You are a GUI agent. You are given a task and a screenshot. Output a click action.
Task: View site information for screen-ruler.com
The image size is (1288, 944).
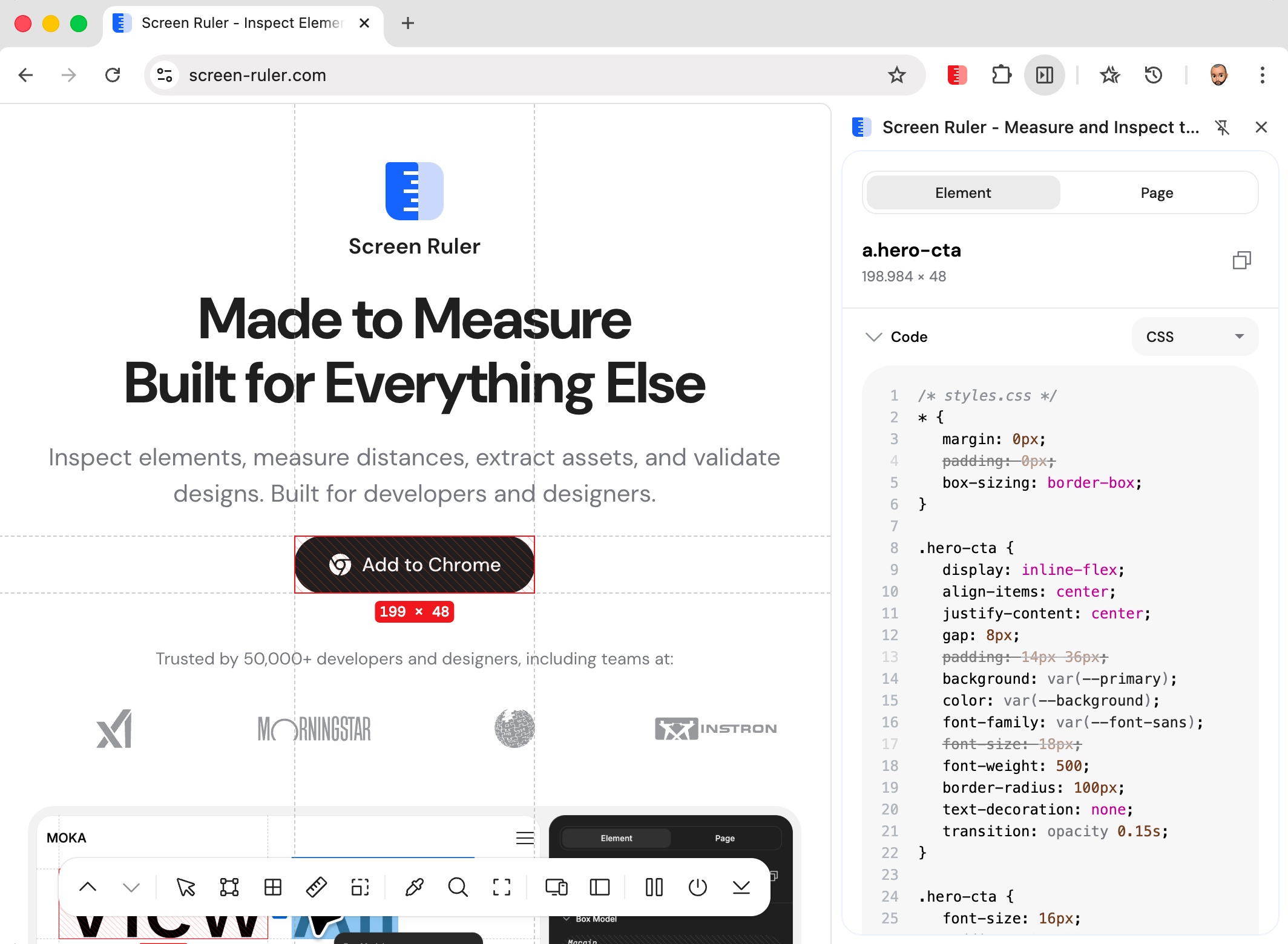(165, 75)
